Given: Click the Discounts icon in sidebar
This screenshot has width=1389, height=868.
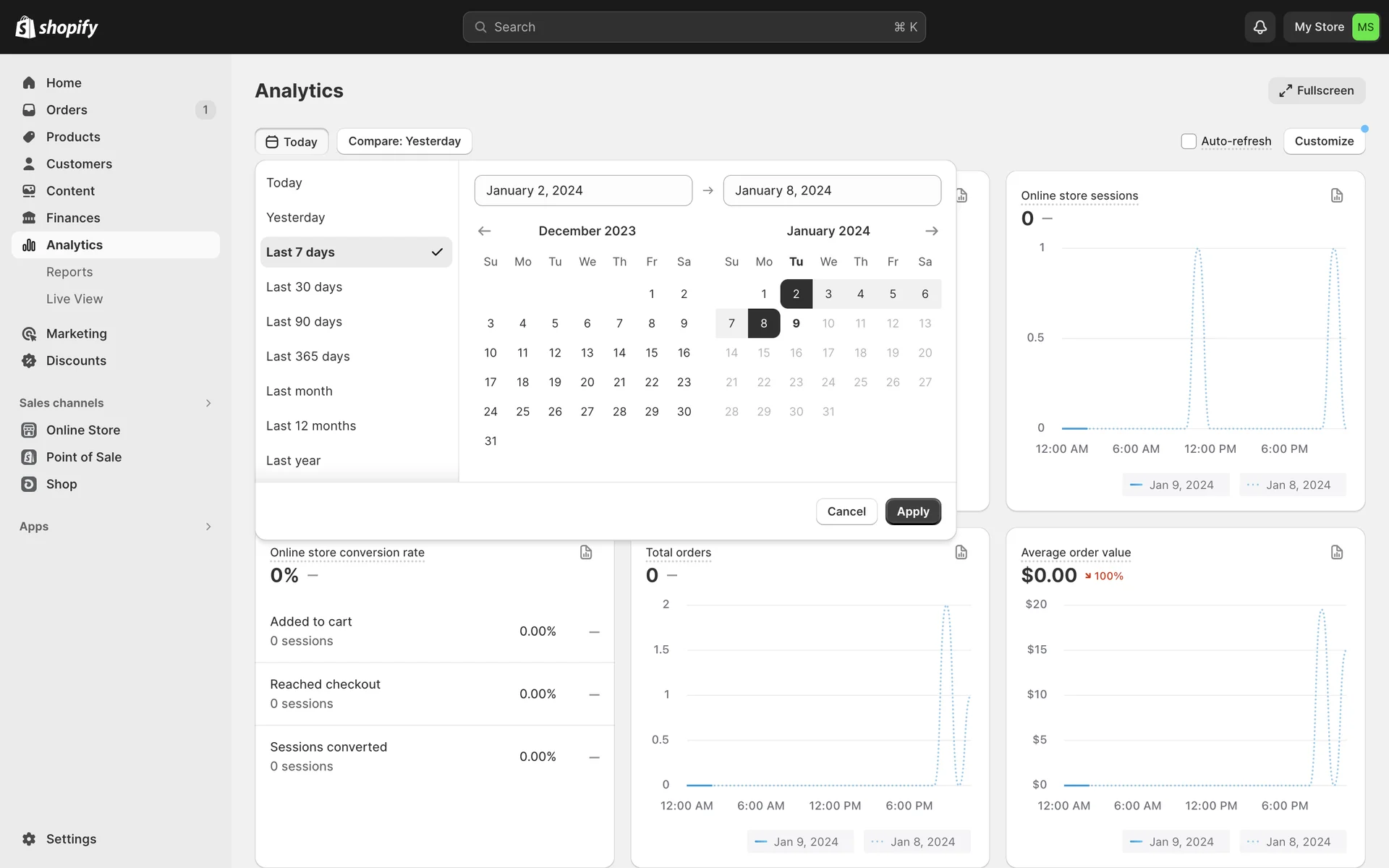Looking at the screenshot, I should click(29, 360).
